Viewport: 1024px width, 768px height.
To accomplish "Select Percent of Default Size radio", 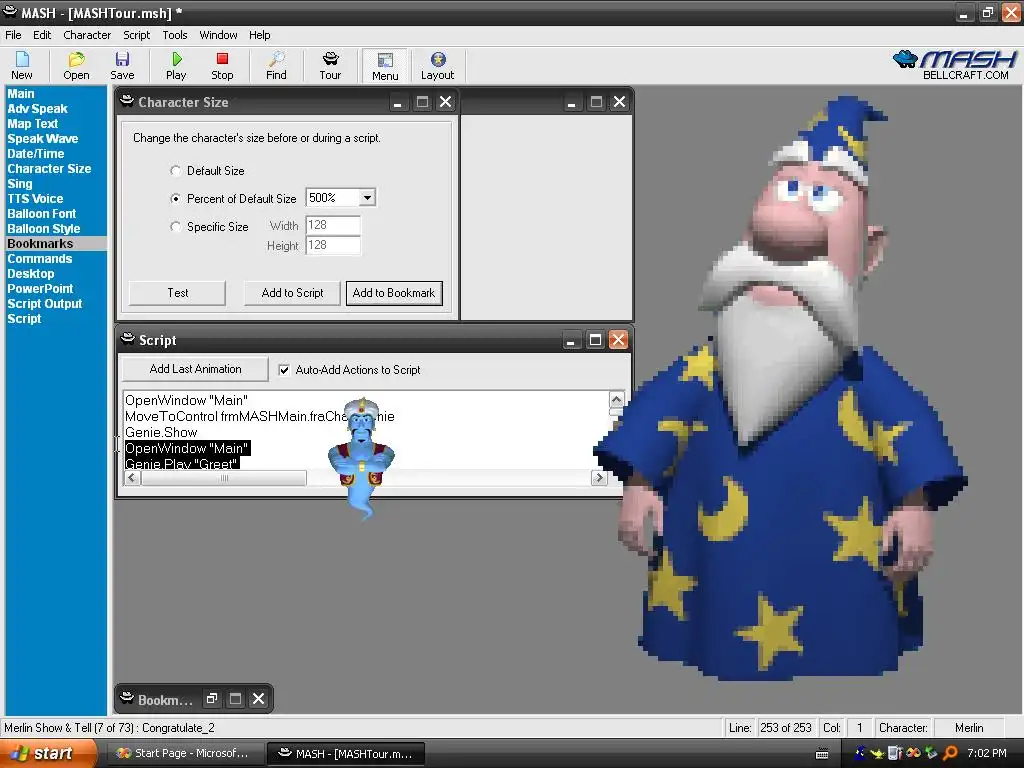I will tap(175, 199).
